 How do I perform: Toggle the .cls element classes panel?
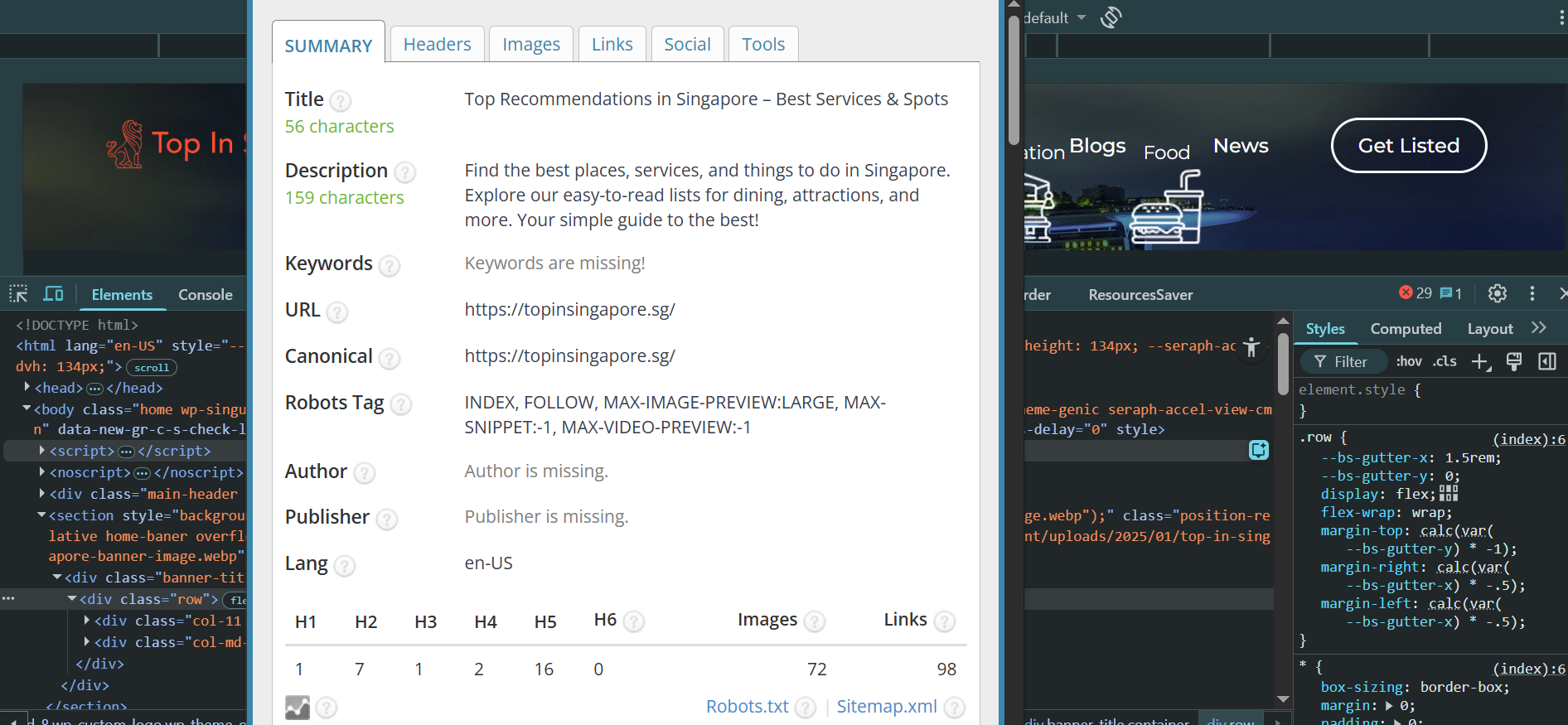click(1445, 361)
